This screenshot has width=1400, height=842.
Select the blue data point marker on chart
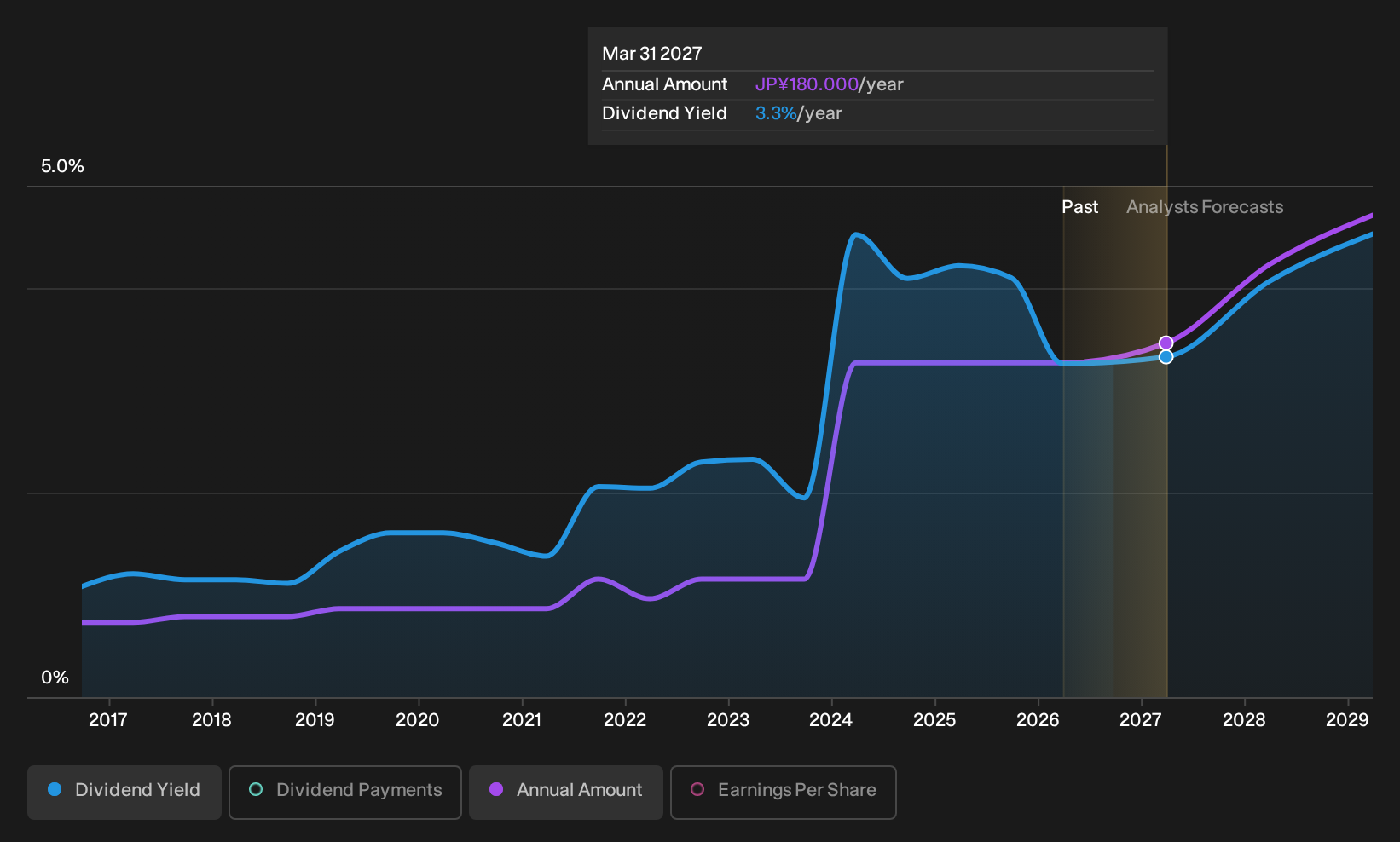click(x=1166, y=357)
